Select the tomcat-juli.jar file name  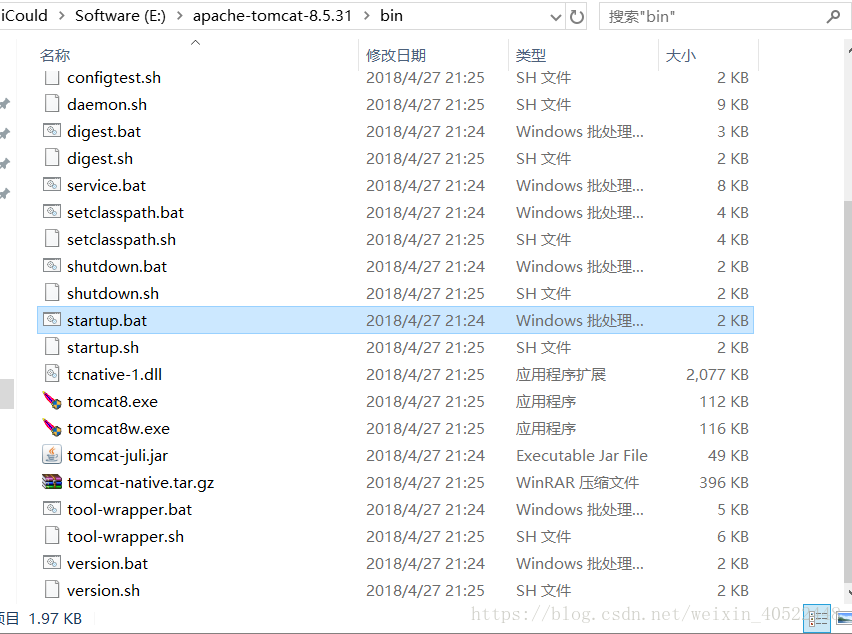point(117,456)
